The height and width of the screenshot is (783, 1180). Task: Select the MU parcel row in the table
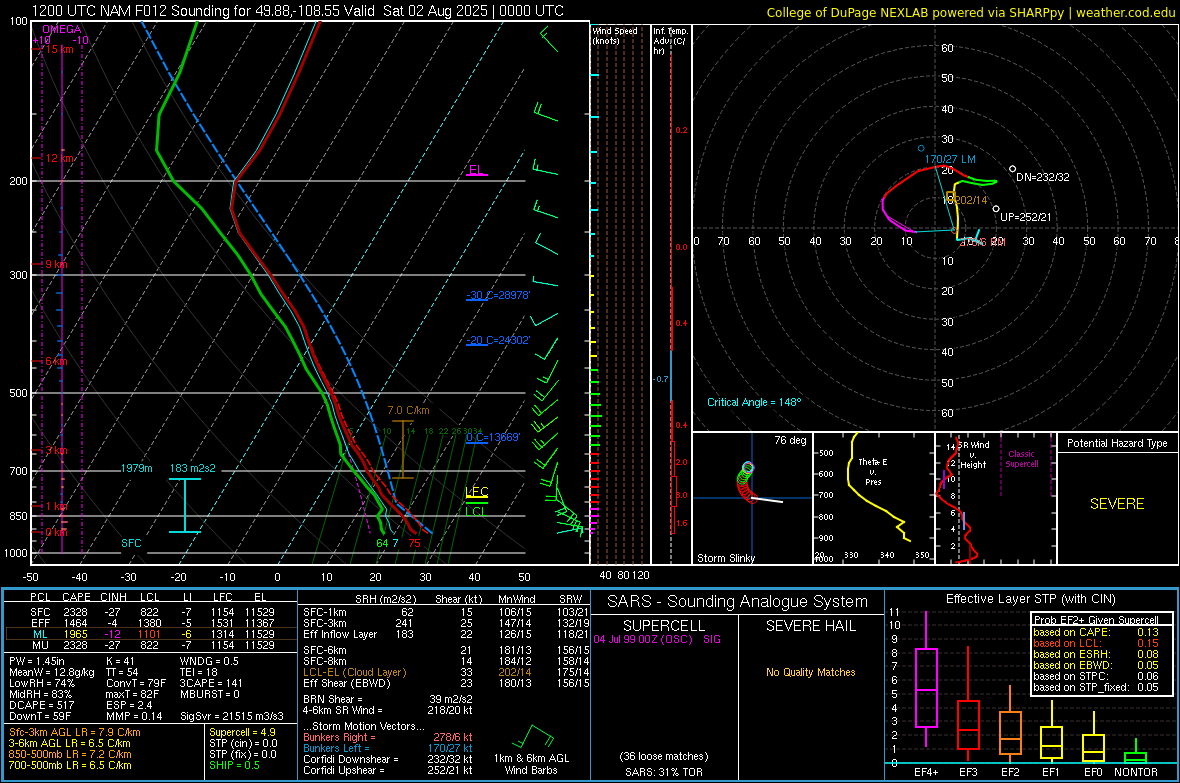(152, 645)
